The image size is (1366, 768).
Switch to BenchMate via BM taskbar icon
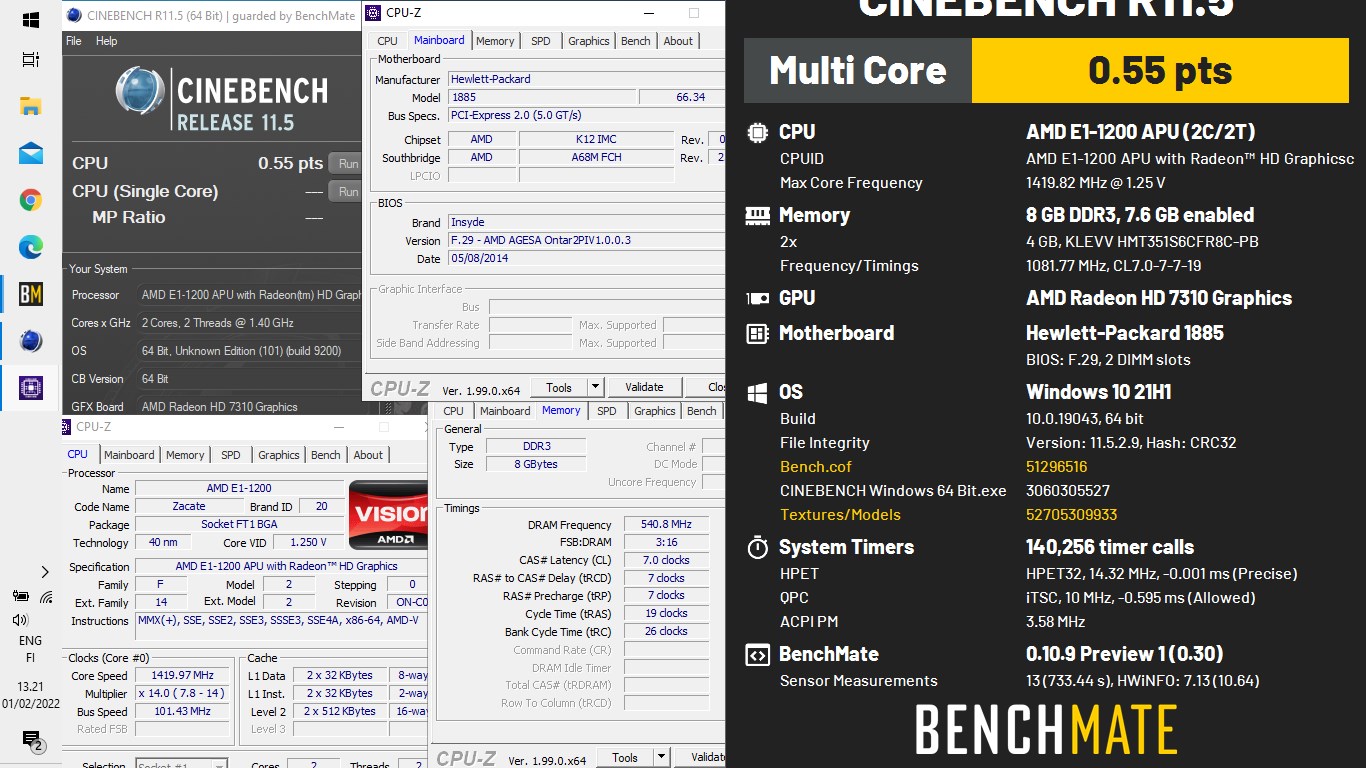pos(30,294)
